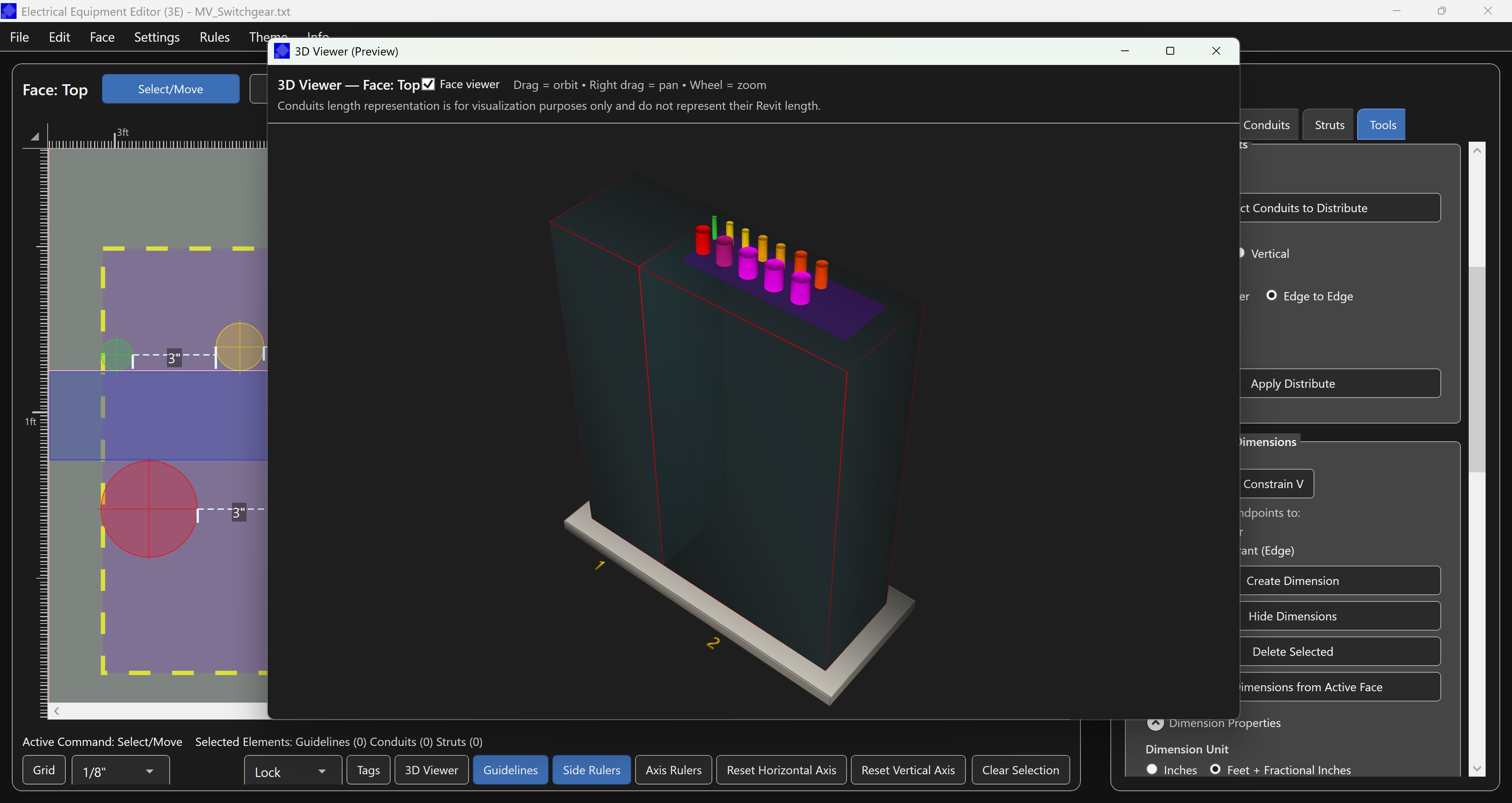The height and width of the screenshot is (803, 1512).
Task: Select Inches as the Dimension Unit
Action: pyautogui.click(x=1152, y=770)
